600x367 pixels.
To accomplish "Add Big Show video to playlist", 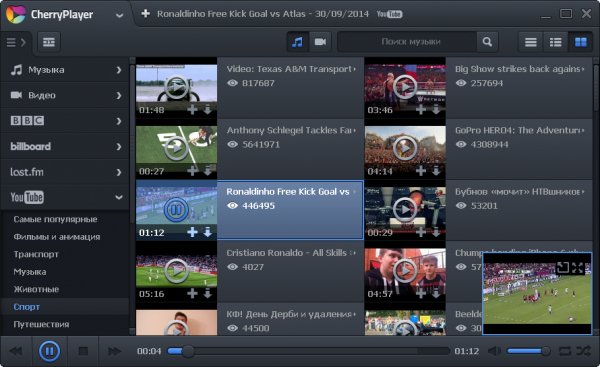I will pos(421,110).
